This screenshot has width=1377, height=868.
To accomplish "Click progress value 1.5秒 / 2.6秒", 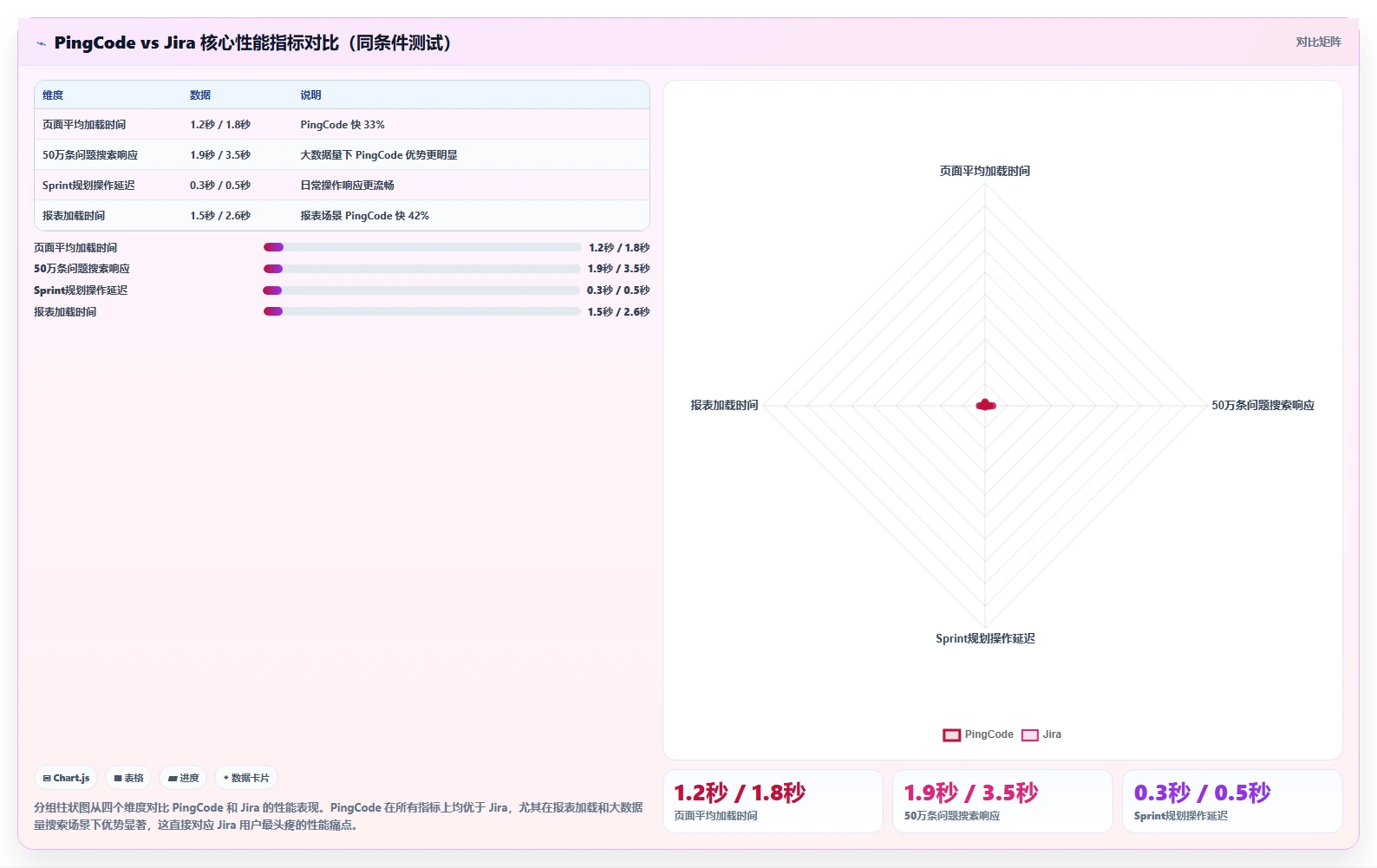I will 619,312.
